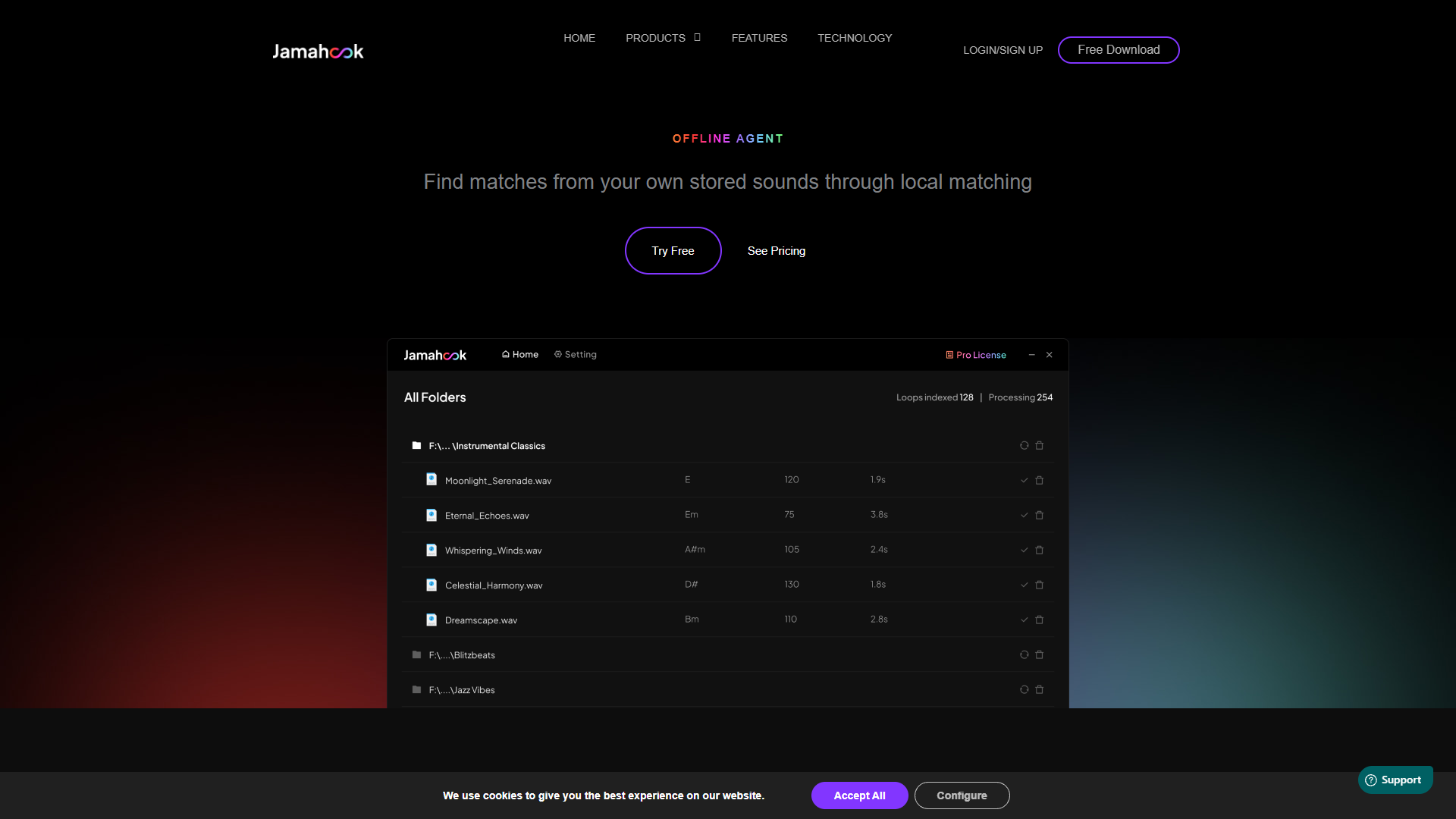
Task: Click the A#m key of Whispering_Winds.wav
Action: tap(695, 550)
